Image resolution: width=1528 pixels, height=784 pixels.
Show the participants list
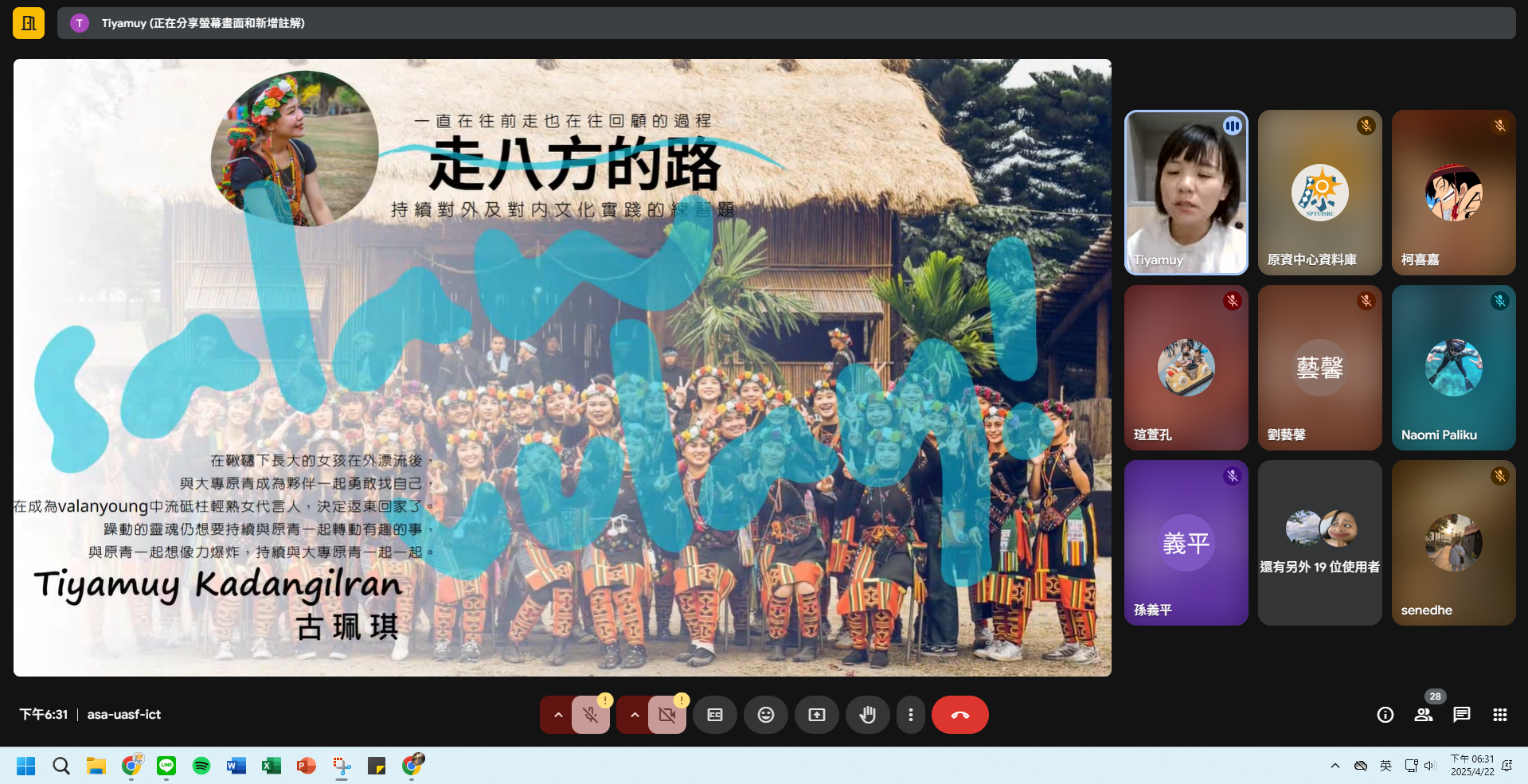1424,715
